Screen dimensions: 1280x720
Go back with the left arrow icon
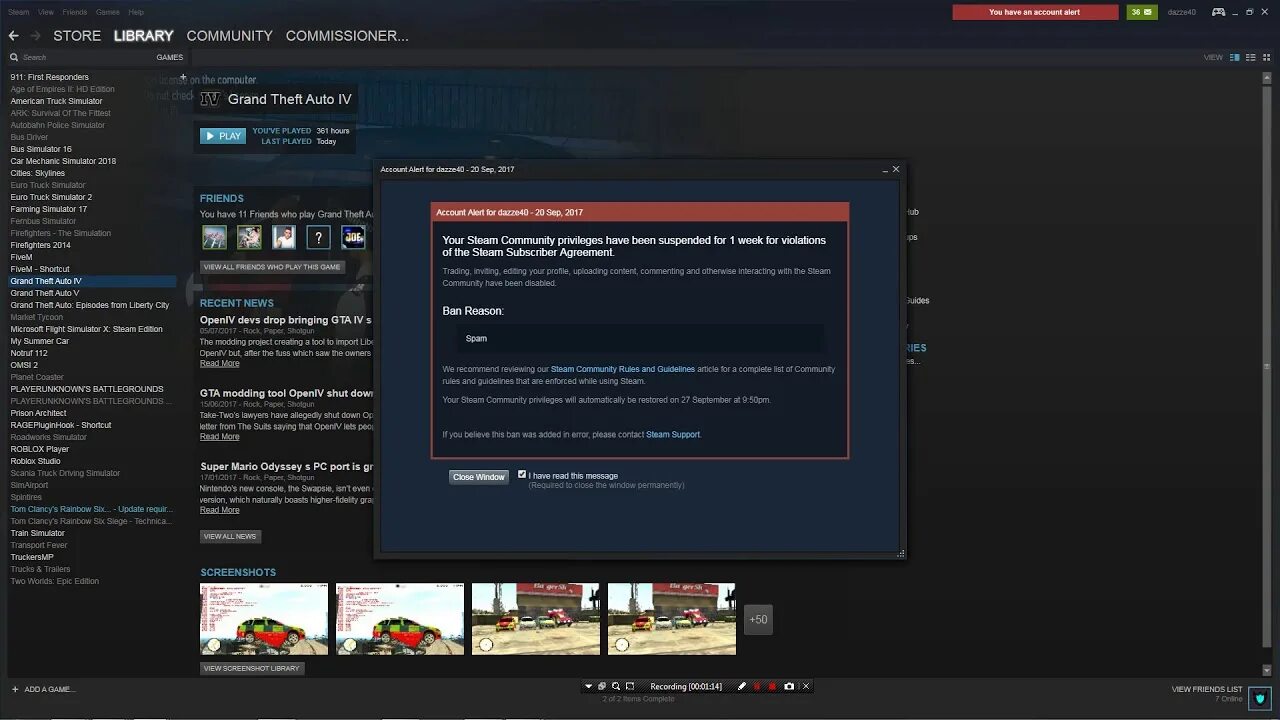(13, 36)
